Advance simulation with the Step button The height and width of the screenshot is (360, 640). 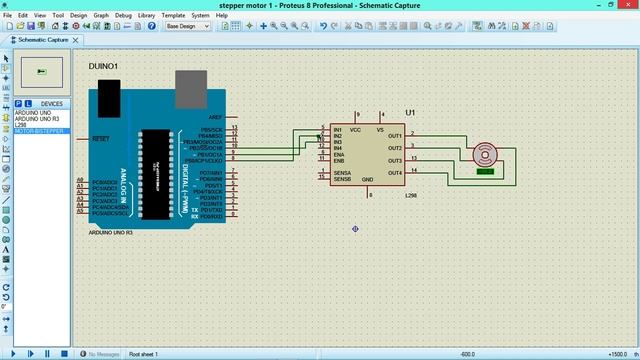(30, 354)
